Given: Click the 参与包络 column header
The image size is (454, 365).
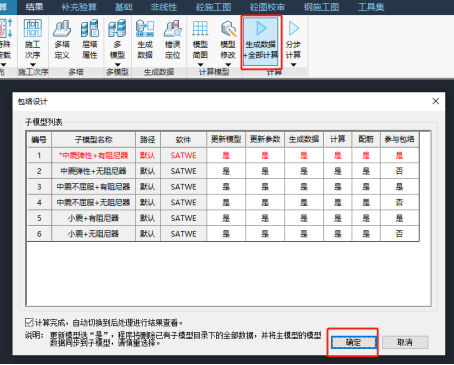Looking at the screenshot, I should [x=399, y=139].
